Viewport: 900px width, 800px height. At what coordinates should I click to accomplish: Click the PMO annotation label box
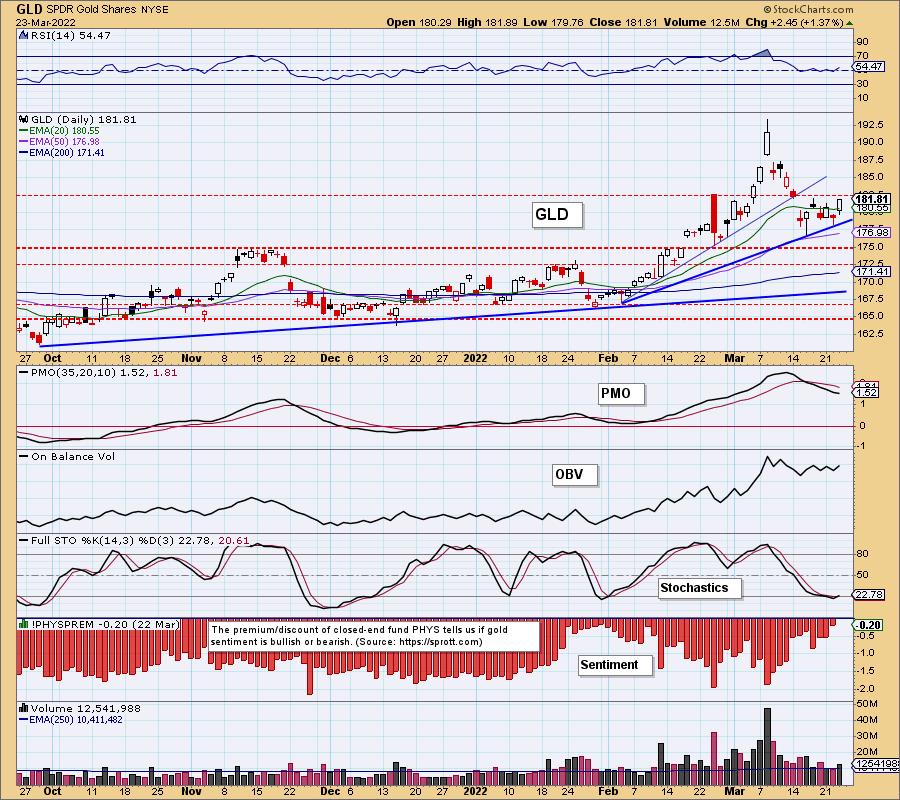click(x=620, y=394)
